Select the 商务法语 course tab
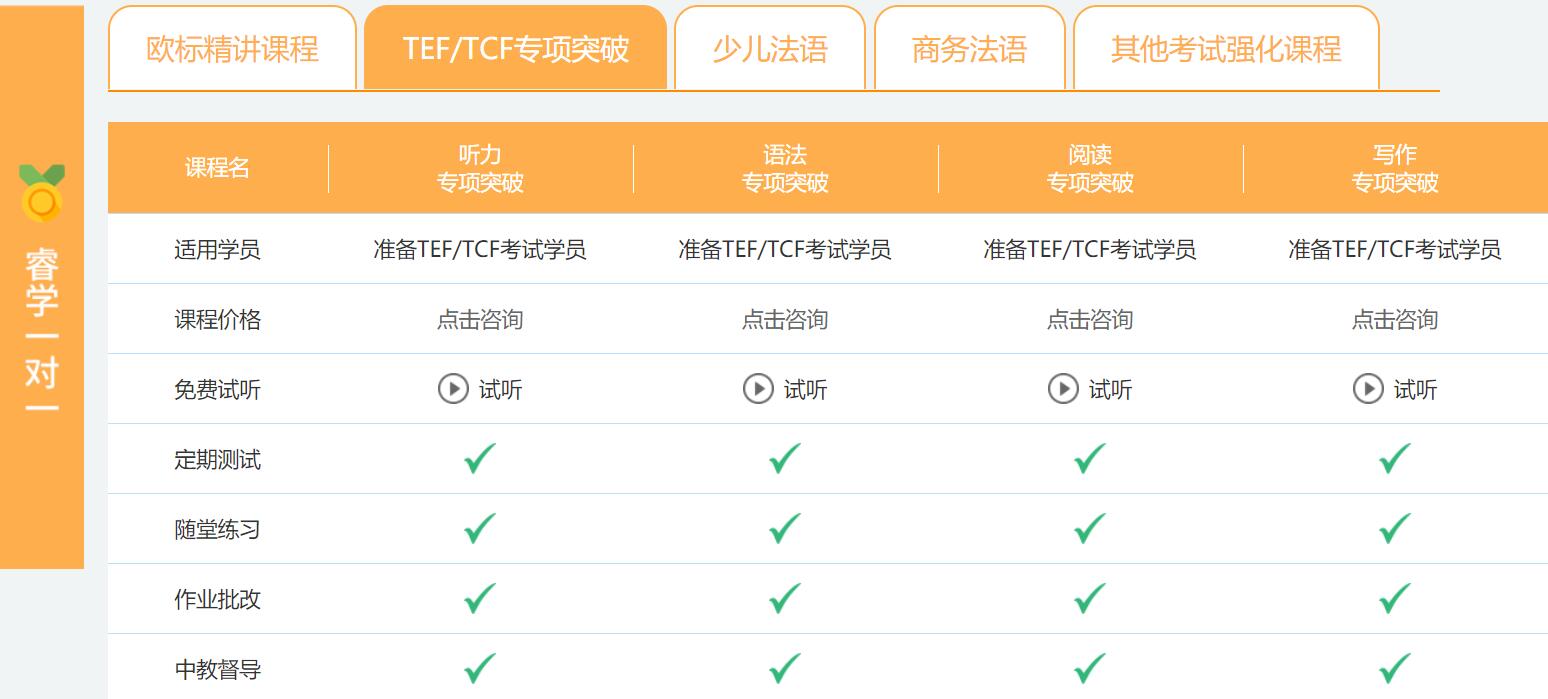This screenshot has width=1548, height=699. point(970,46)
